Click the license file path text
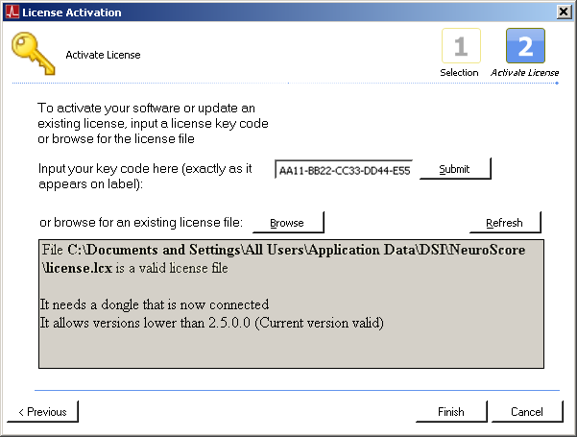 point(283,259)
